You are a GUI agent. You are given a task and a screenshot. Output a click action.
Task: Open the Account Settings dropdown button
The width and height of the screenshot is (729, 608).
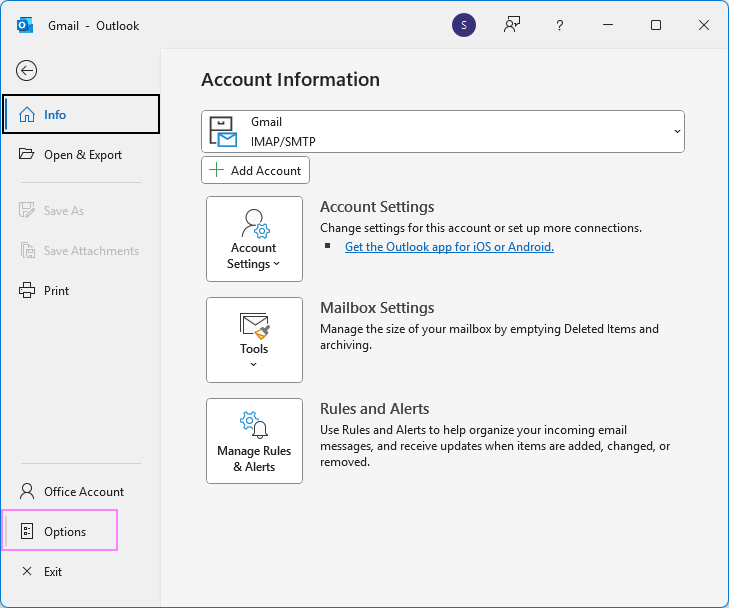[254, 239]
